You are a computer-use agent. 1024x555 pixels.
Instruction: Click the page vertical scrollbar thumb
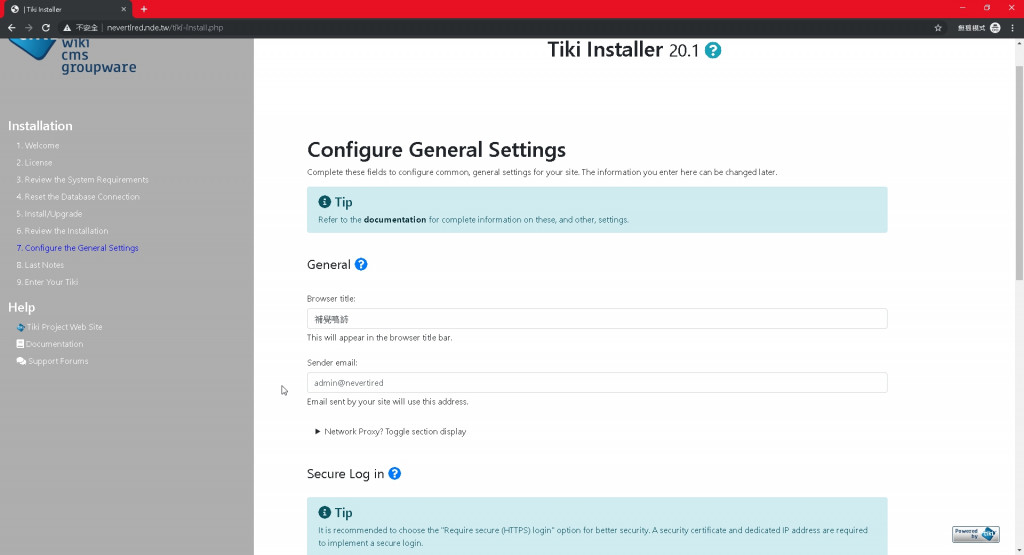pos(1019,173)
